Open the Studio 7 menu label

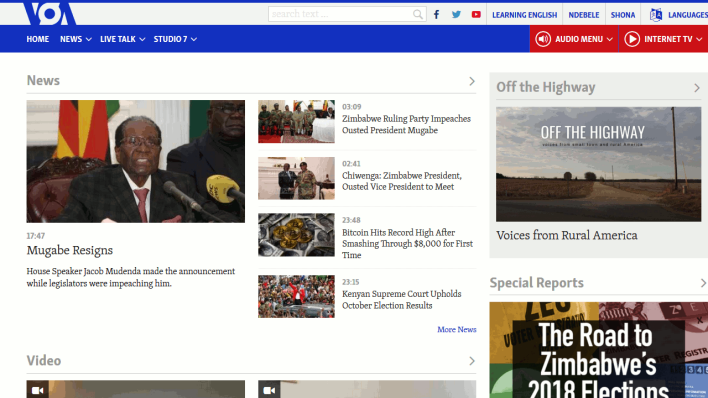(170, 39)
